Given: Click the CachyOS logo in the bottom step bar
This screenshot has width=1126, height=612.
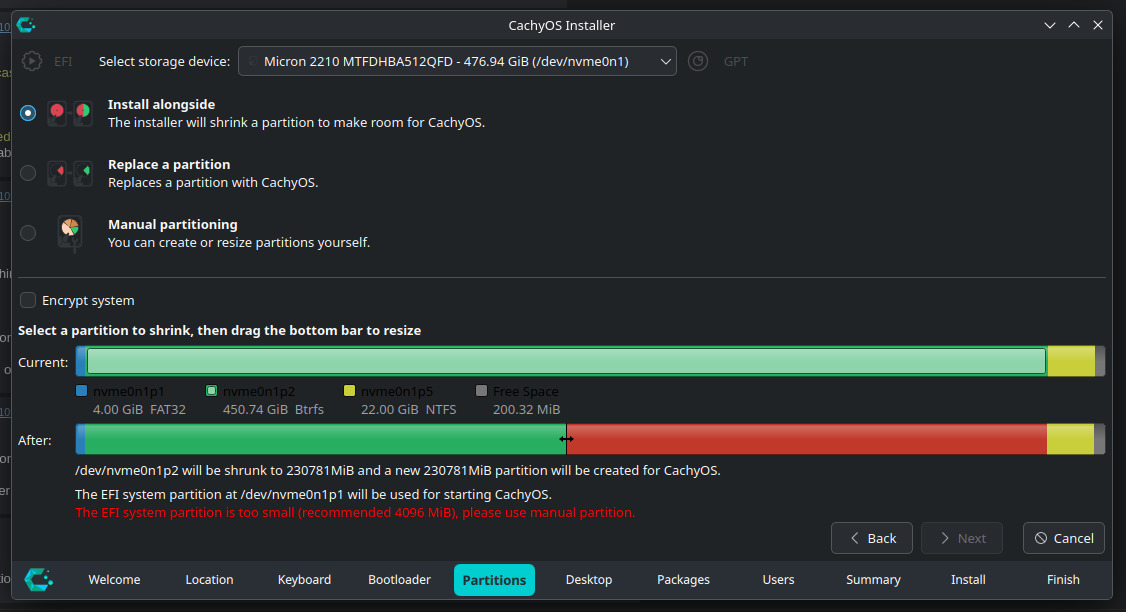Looking at the screenshot, I should [39, 580].
